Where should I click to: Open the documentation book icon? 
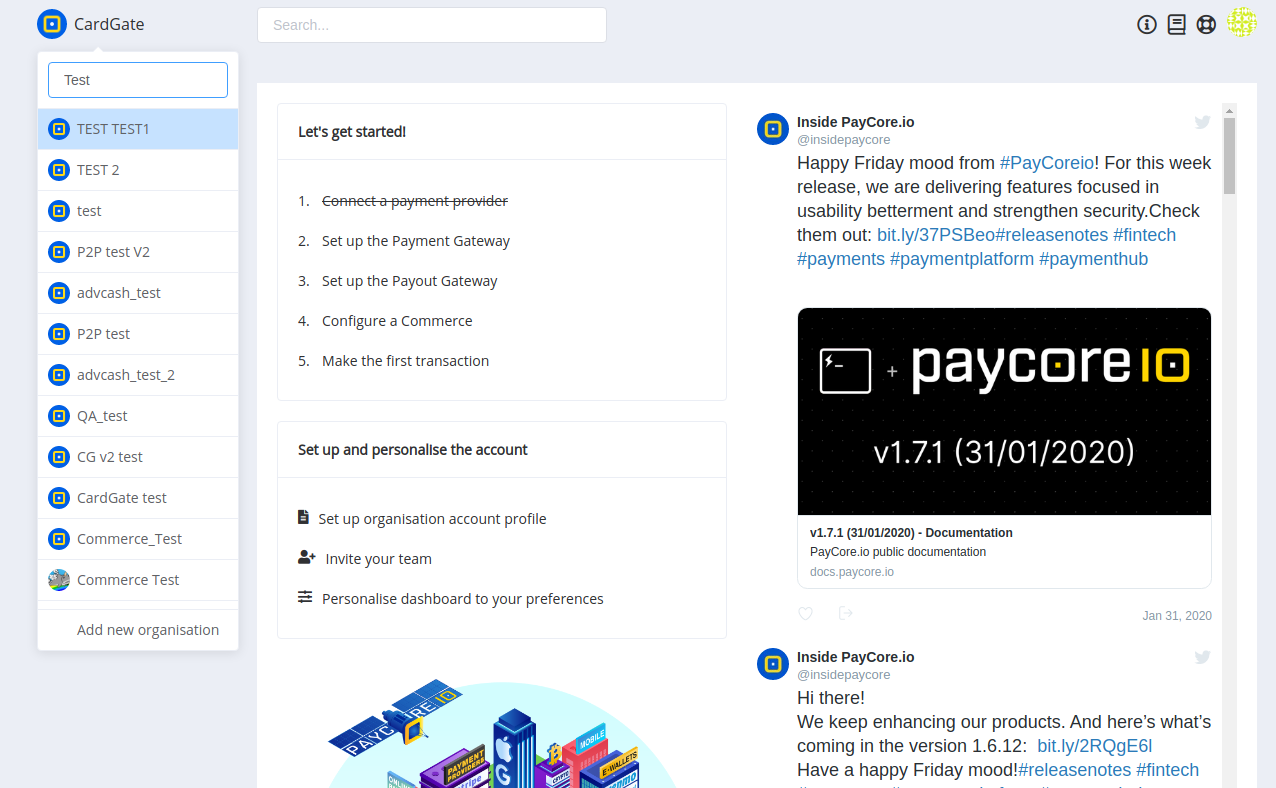pos(1177,25)
